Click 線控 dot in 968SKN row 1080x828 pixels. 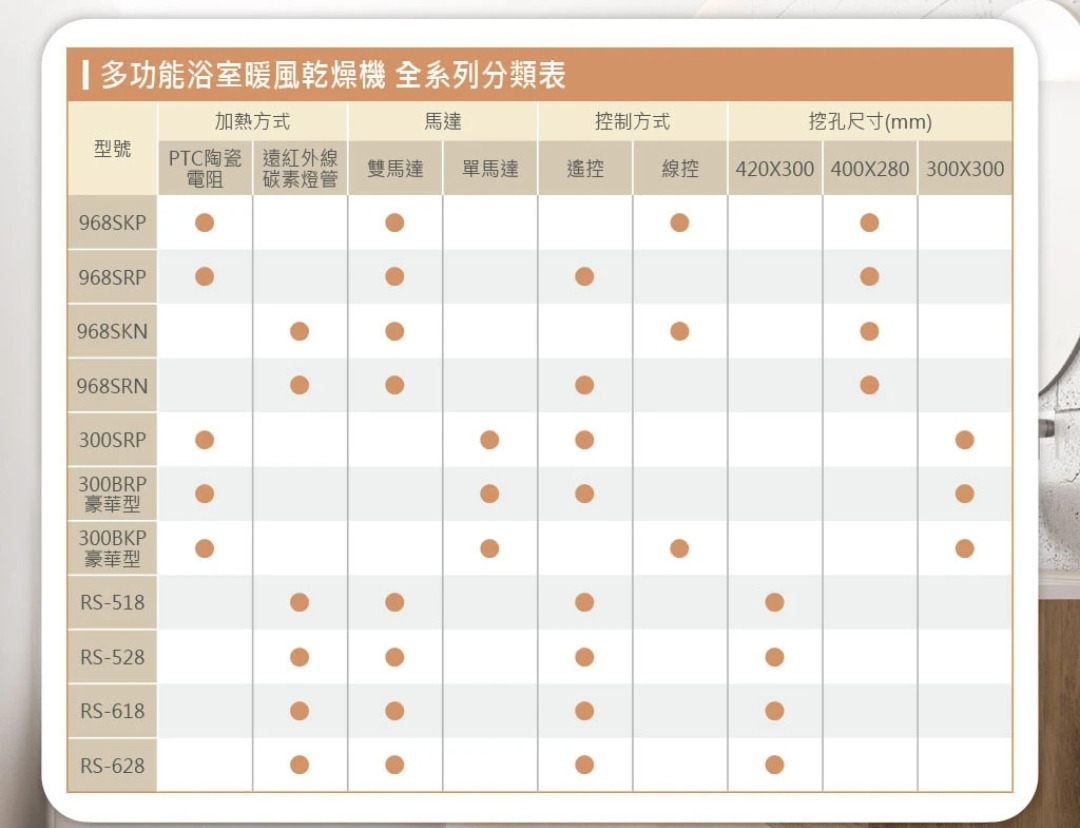680,331
